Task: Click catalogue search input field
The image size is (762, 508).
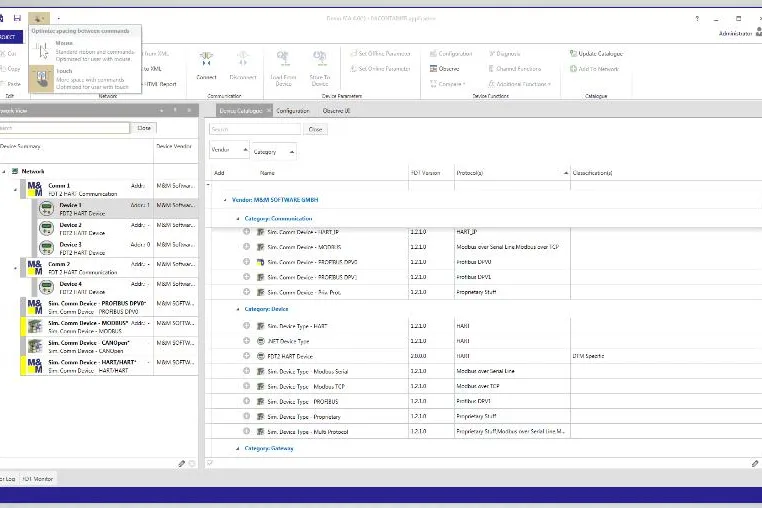Action: [255, 129]
